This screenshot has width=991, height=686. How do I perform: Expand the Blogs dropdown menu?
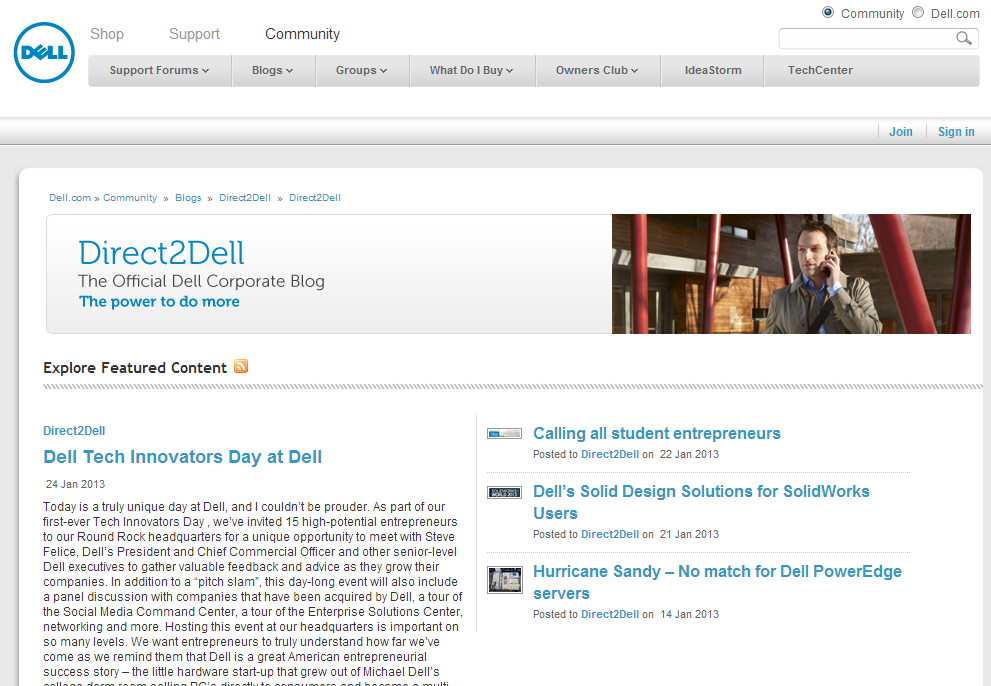(x=273, y=70)
